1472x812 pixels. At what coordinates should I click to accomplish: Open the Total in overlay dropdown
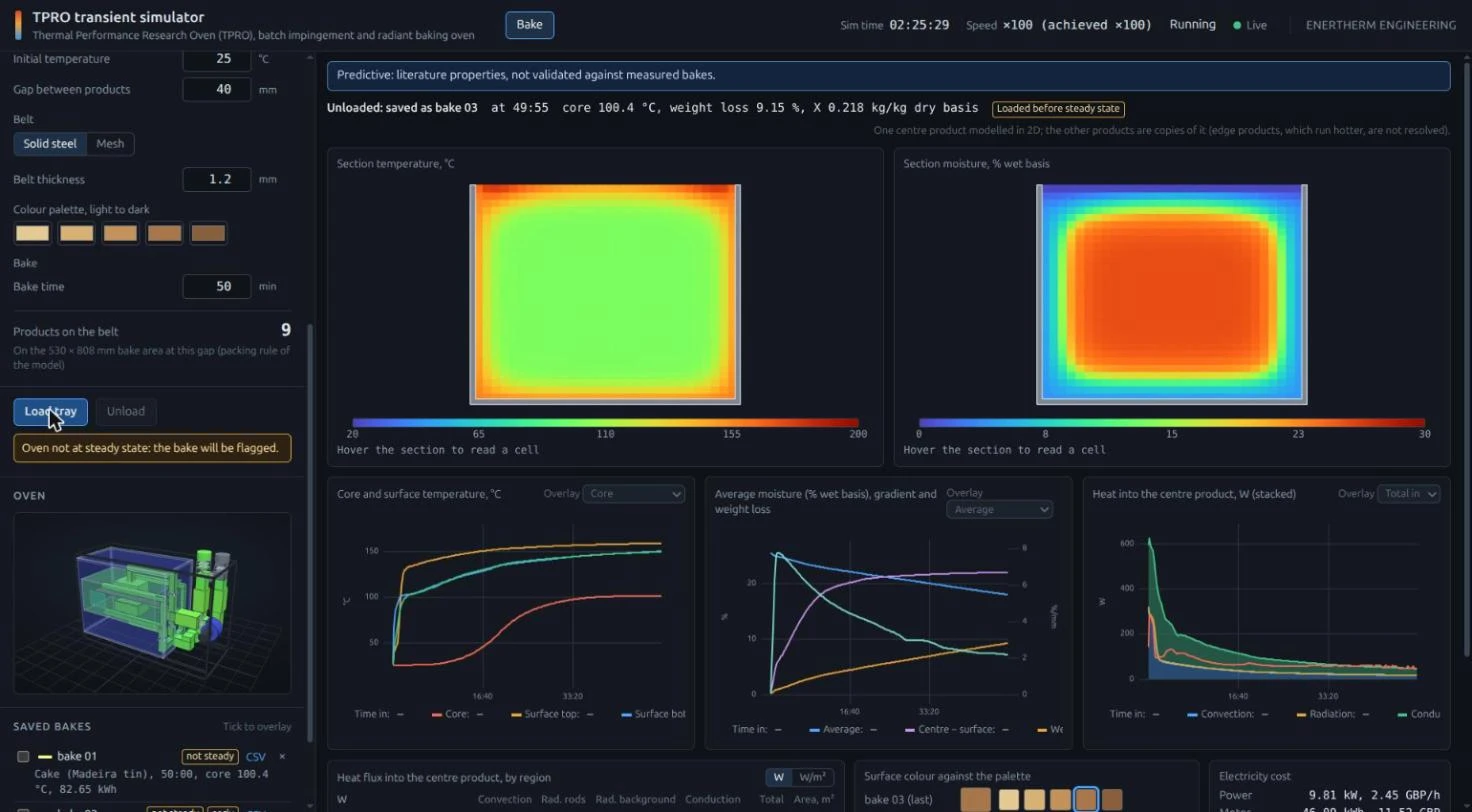[x=1408, y=494]
